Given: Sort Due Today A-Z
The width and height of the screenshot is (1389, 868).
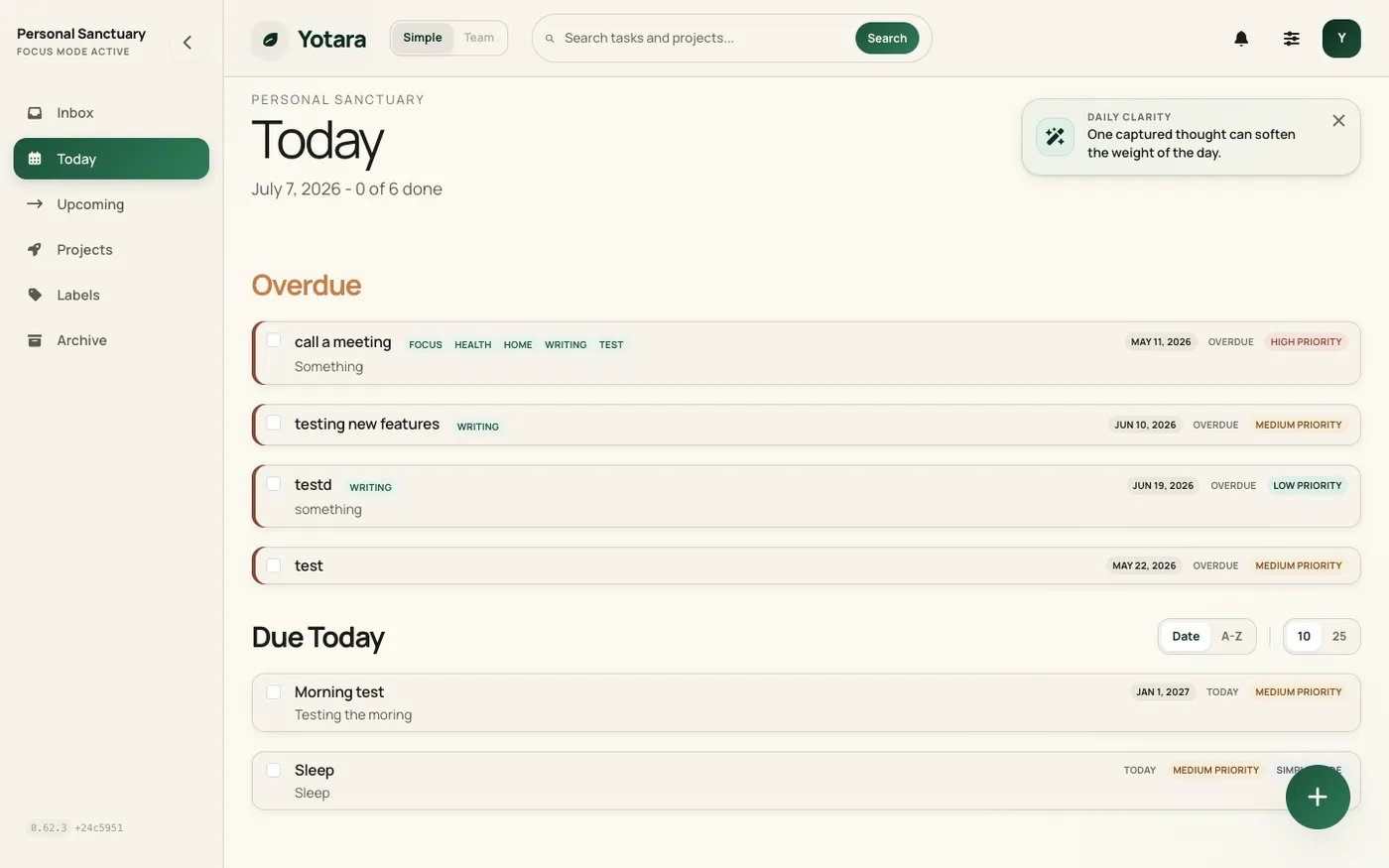Looking at the screenshot, I should (1231, 637).
